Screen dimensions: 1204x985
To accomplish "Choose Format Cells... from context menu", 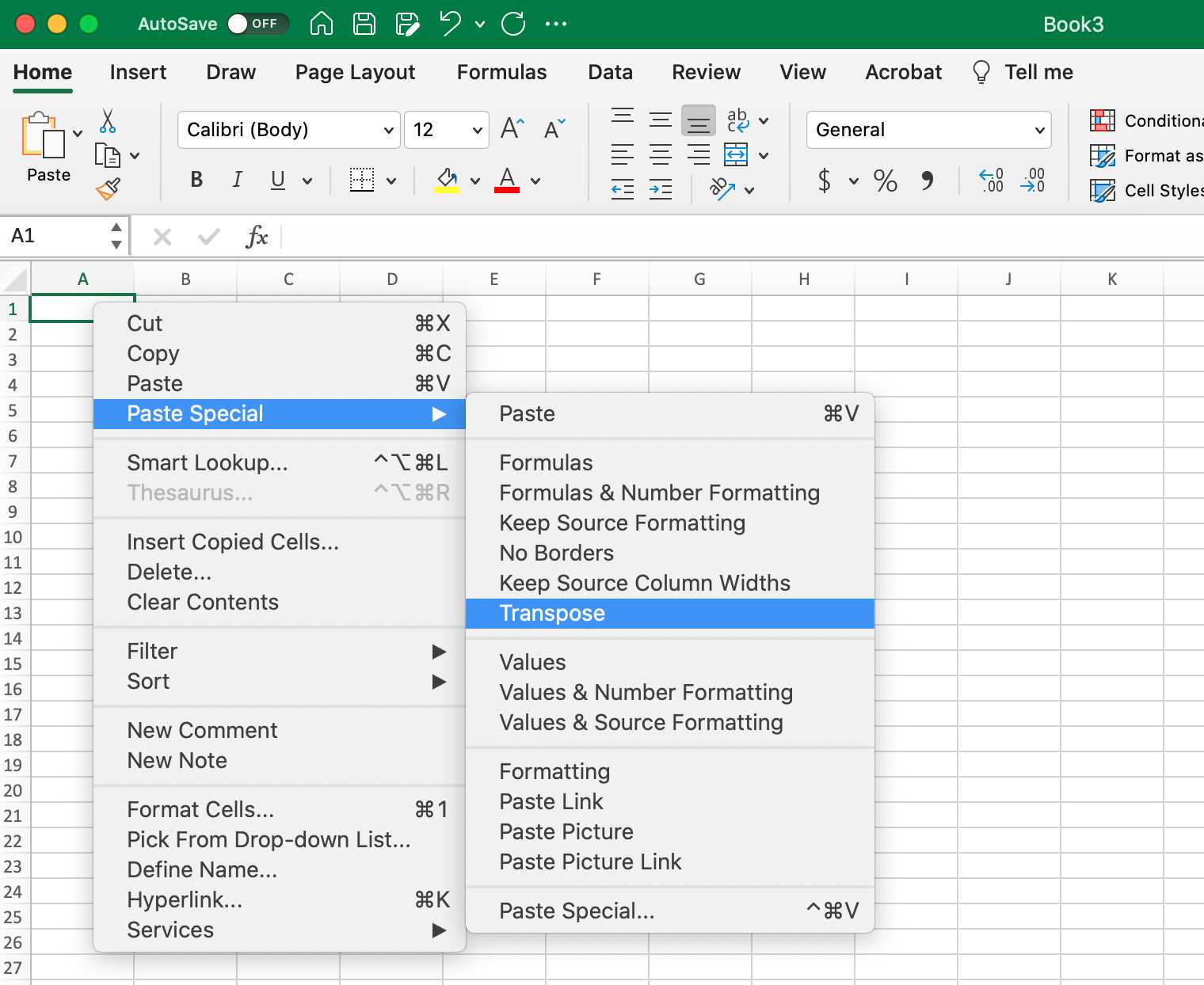I will (200, 809).
